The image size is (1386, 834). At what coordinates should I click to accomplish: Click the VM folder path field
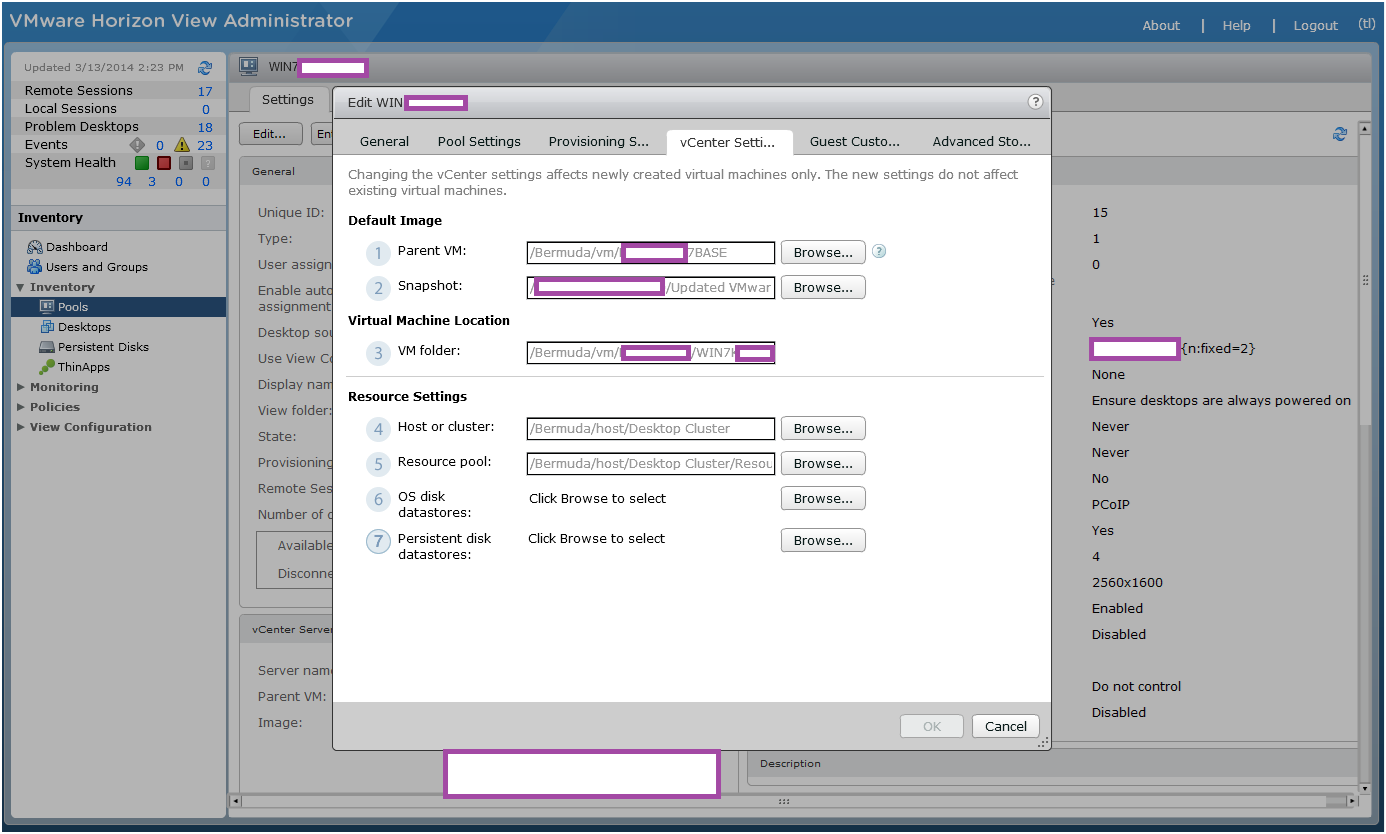click(x=651, y=352)
